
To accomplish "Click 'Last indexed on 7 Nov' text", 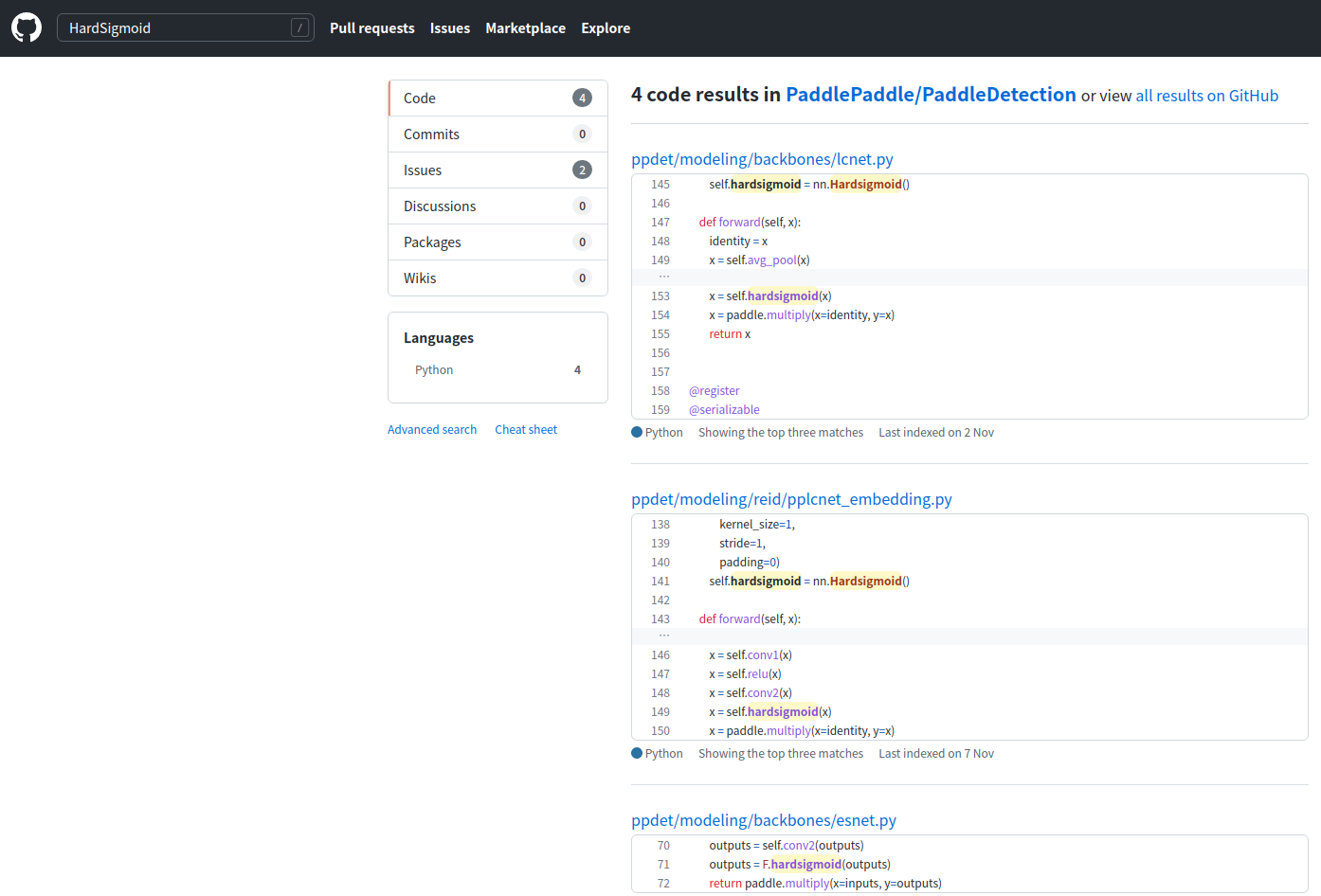I will tap(936, 754).
